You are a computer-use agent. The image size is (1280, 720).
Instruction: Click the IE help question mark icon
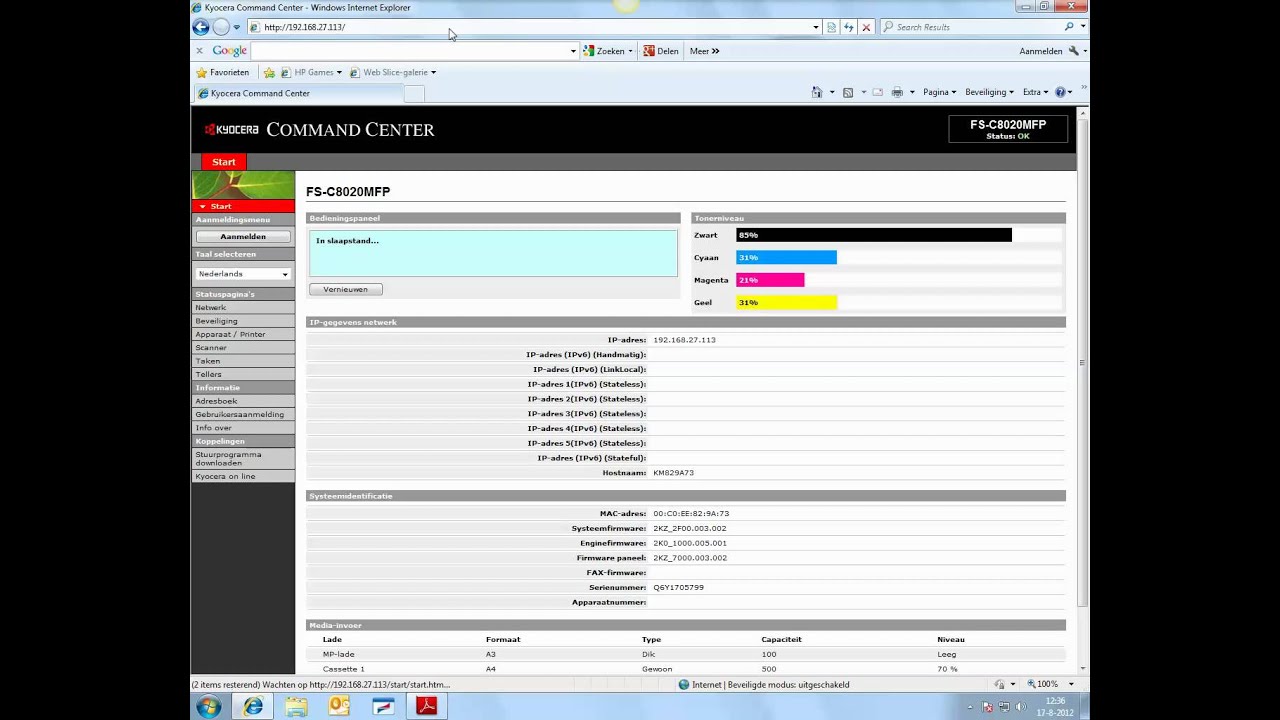click(x=1060, y=92)
